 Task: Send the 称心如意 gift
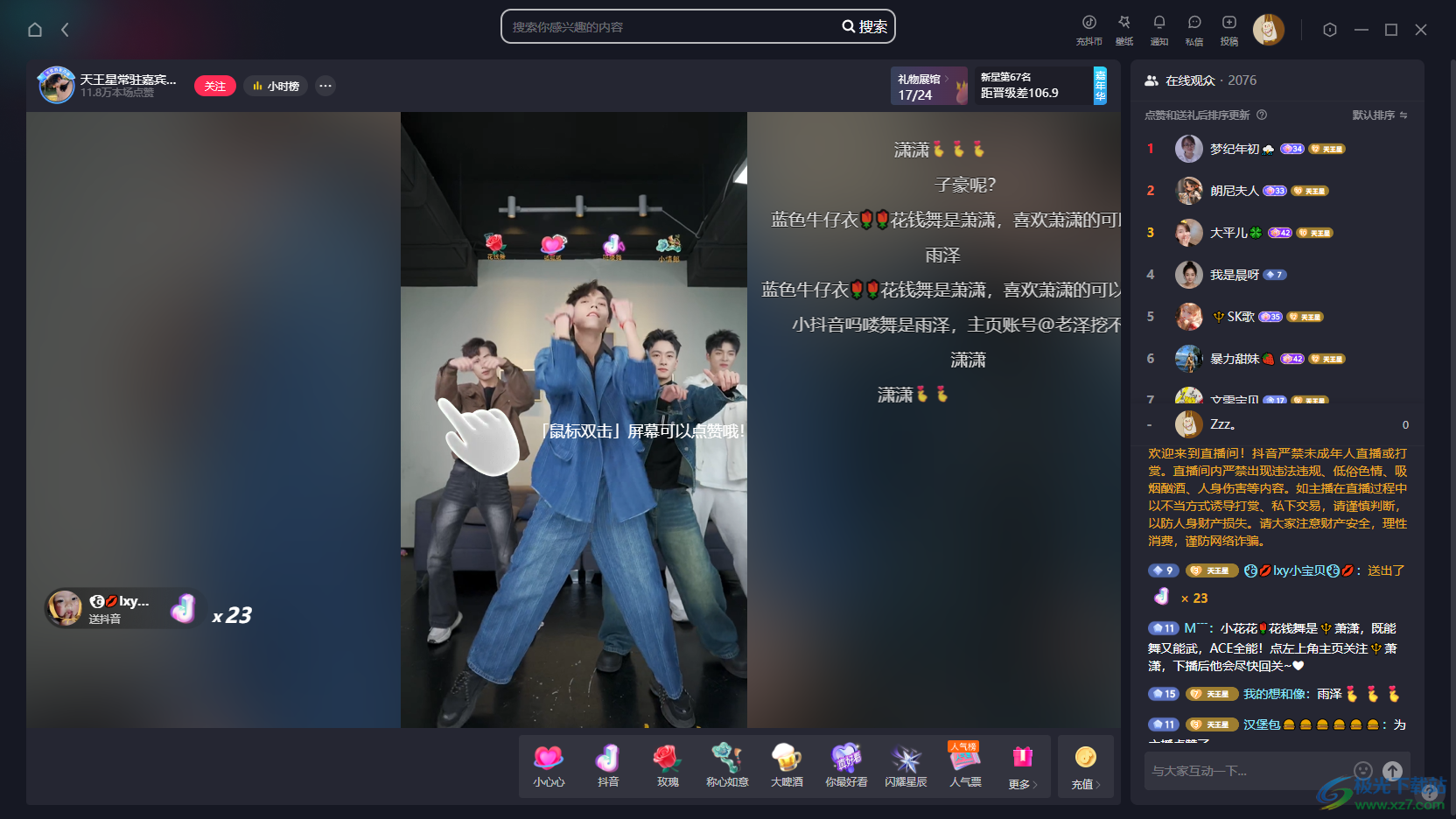click(x=727, y=766)
